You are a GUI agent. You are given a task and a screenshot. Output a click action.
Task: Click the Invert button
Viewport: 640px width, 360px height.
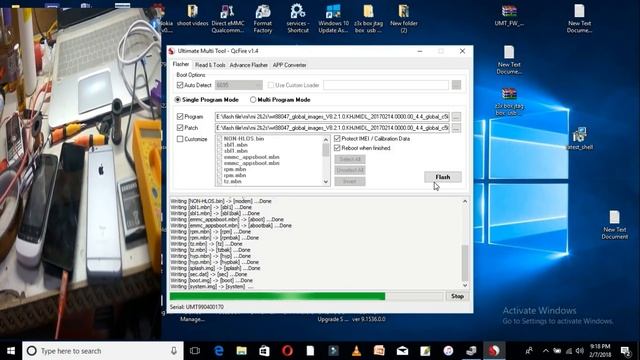pyautogui.click(x=350, y=181)
